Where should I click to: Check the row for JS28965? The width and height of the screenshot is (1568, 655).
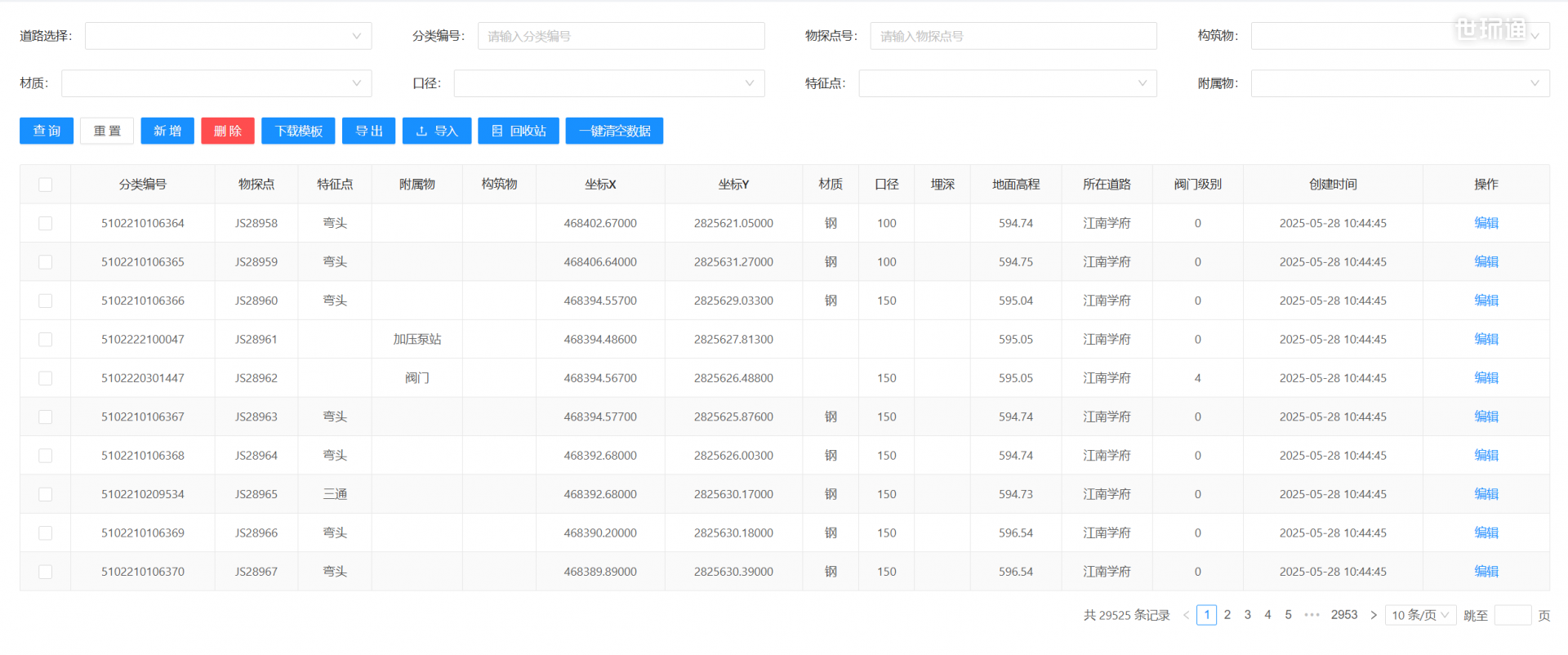[46, 494]
